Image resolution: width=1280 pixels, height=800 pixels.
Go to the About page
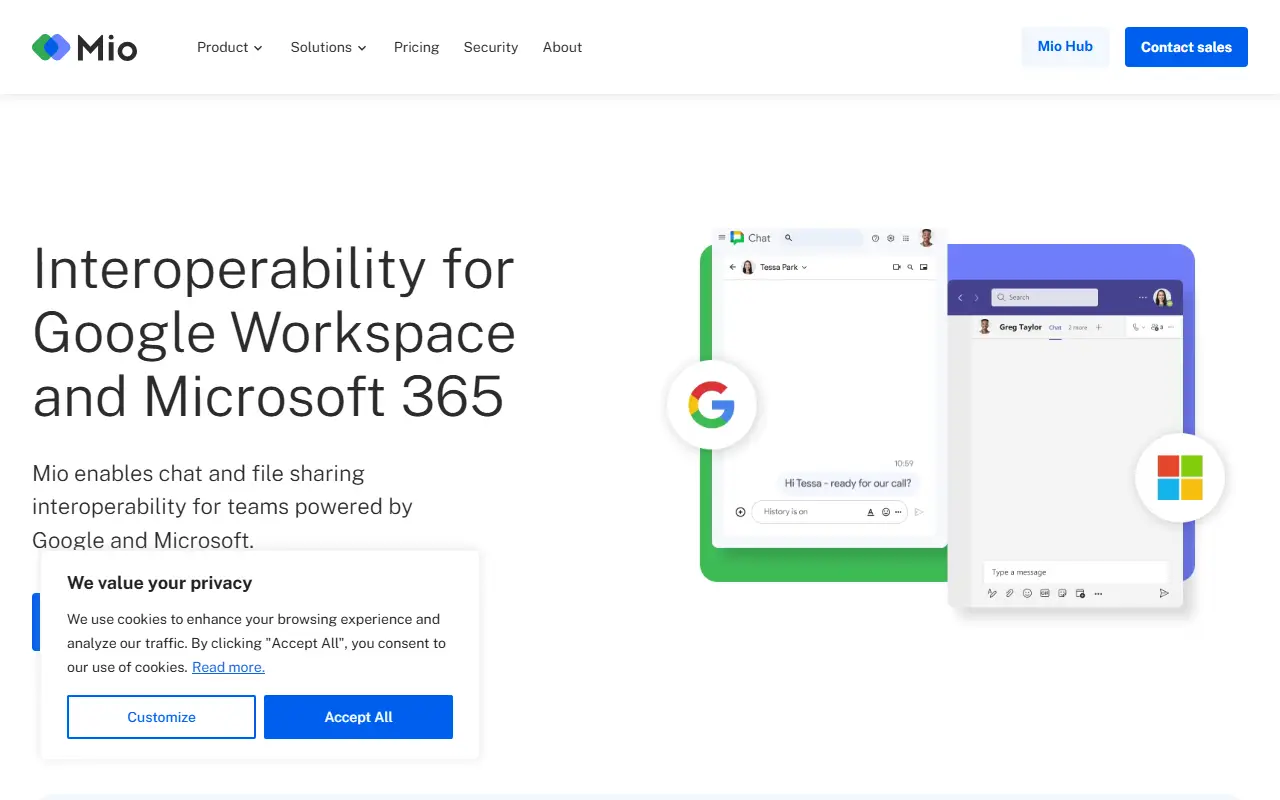pyautogui.click(x=562, y=47)
